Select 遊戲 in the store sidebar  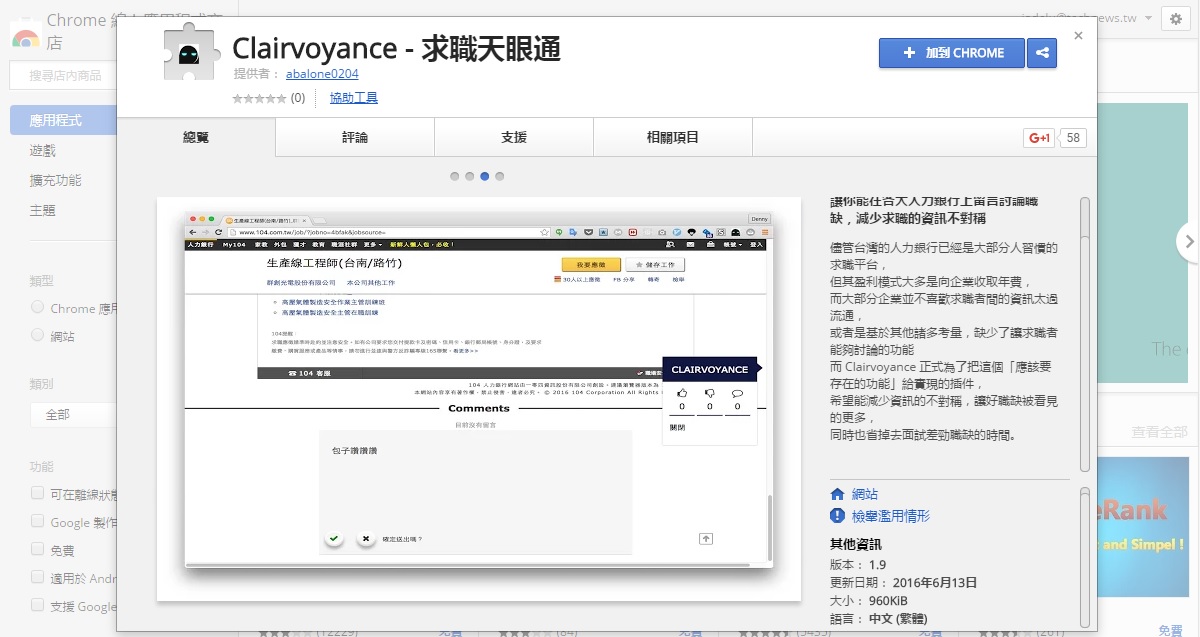coord(42,150)
